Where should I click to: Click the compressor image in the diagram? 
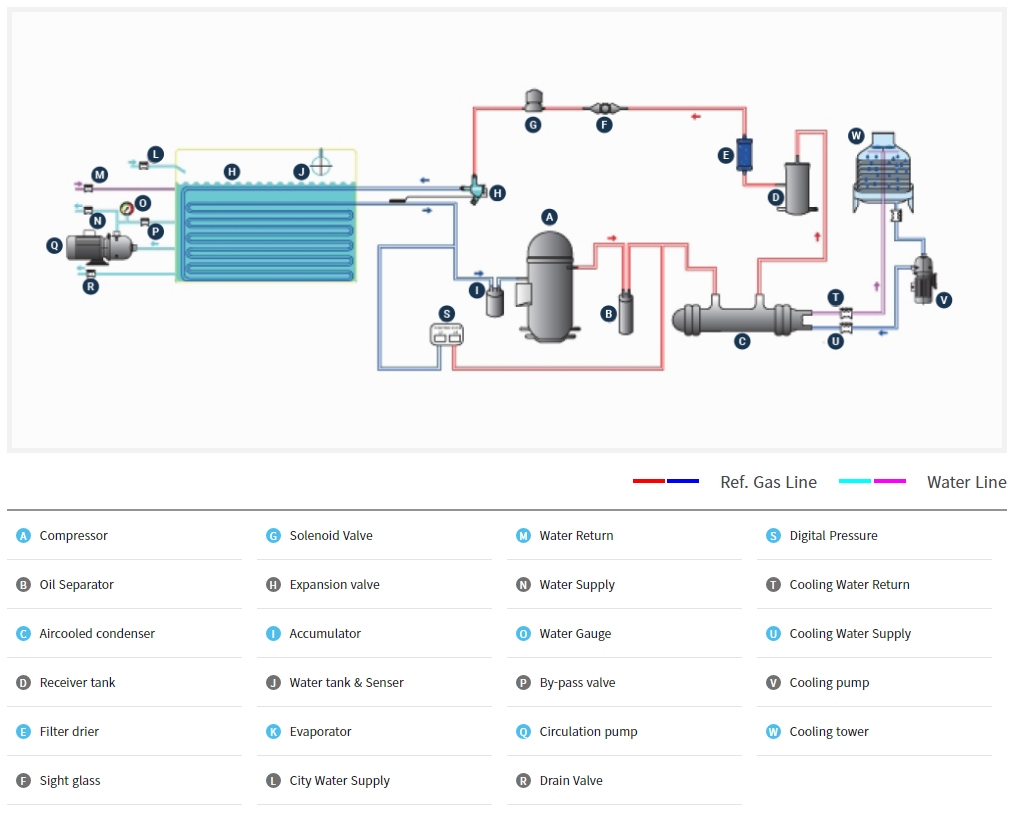(x=550, y=284)
